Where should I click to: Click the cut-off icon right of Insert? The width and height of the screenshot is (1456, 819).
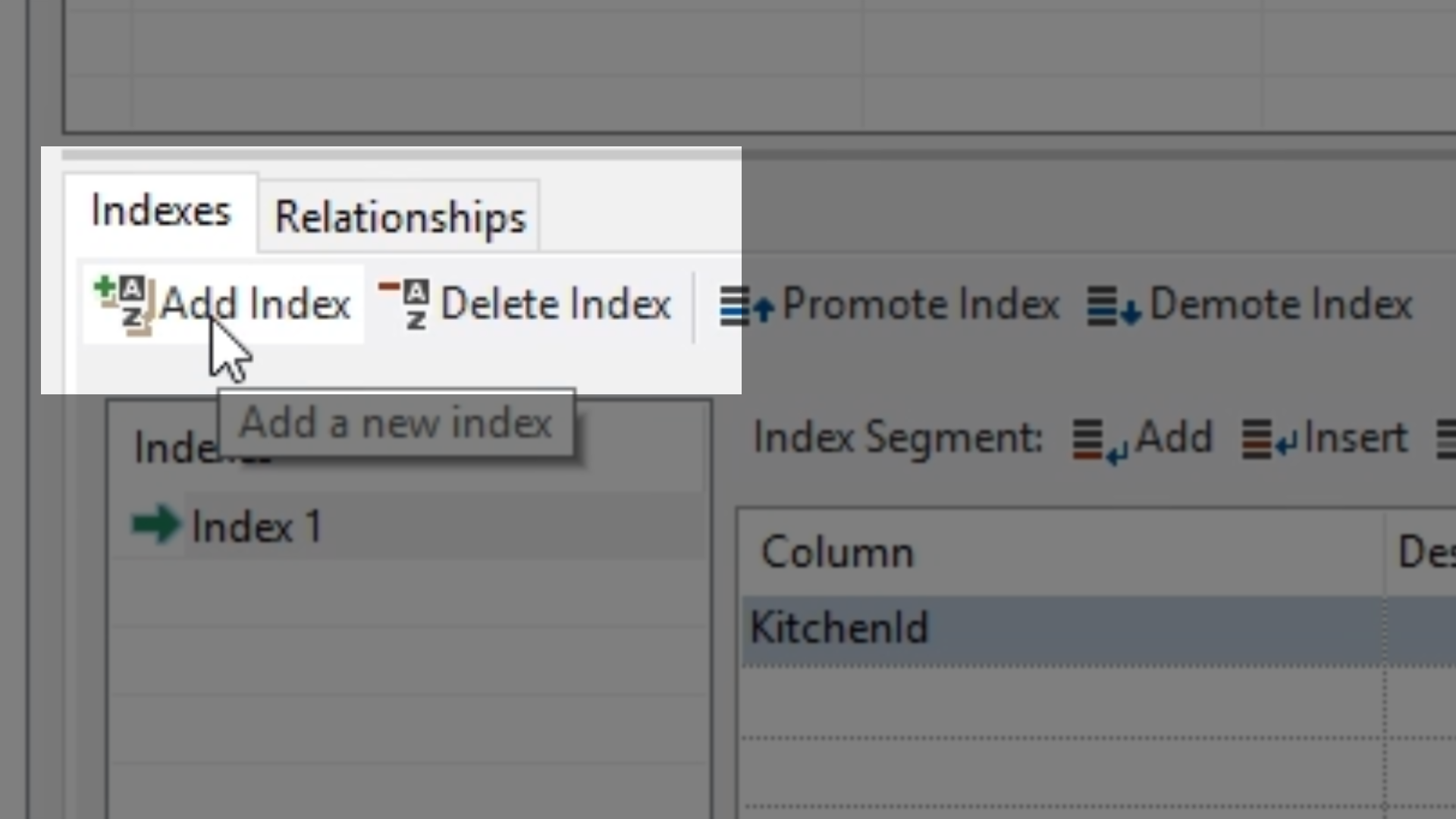[x=1447, y=440]
